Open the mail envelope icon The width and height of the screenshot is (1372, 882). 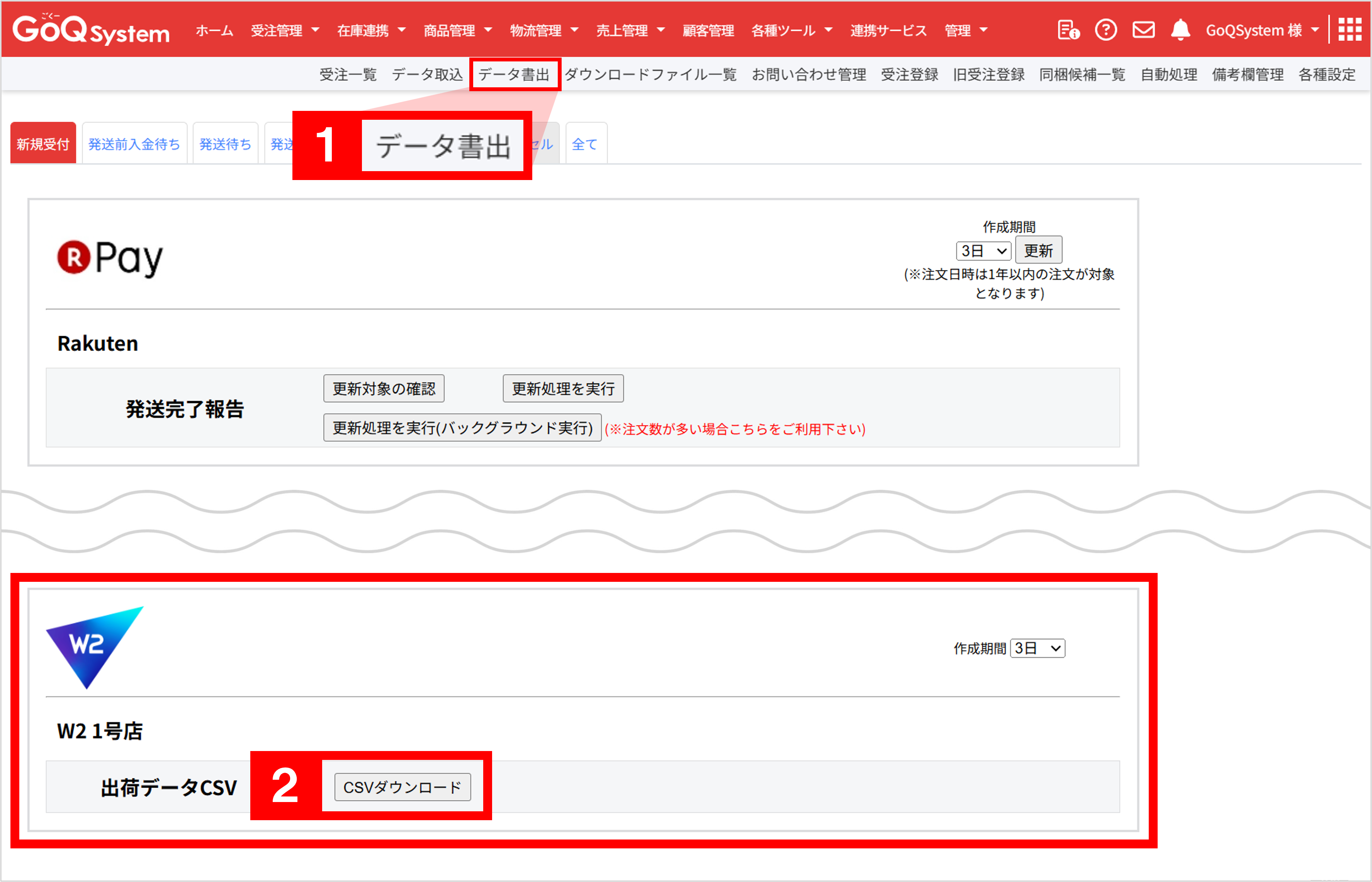[1143, 30]
